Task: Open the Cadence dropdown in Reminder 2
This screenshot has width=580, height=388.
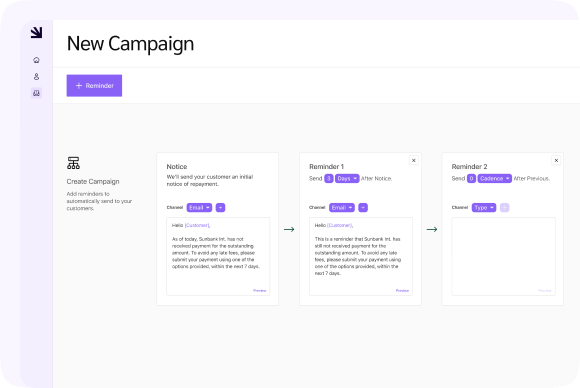Action: pyautogui.click(x=495, y=179)
